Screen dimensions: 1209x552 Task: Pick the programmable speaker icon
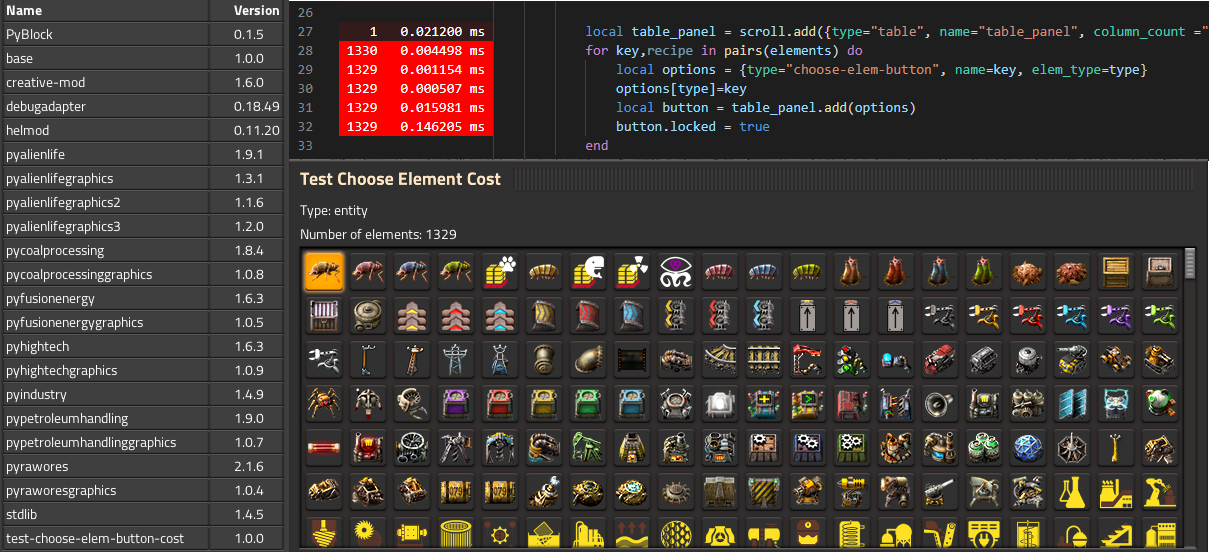coord(939,402)
